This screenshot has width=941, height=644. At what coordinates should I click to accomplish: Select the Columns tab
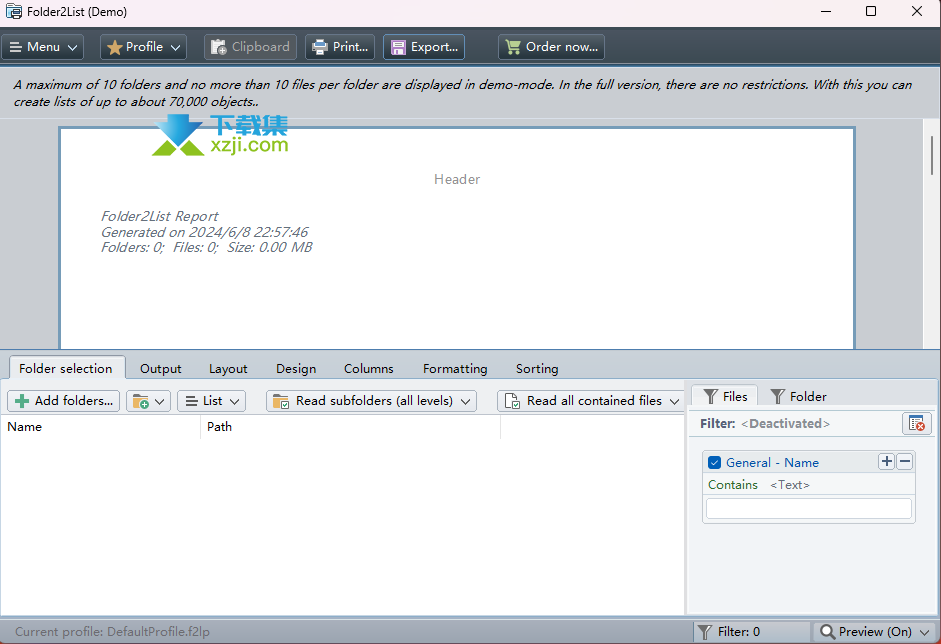click(368, 369)
